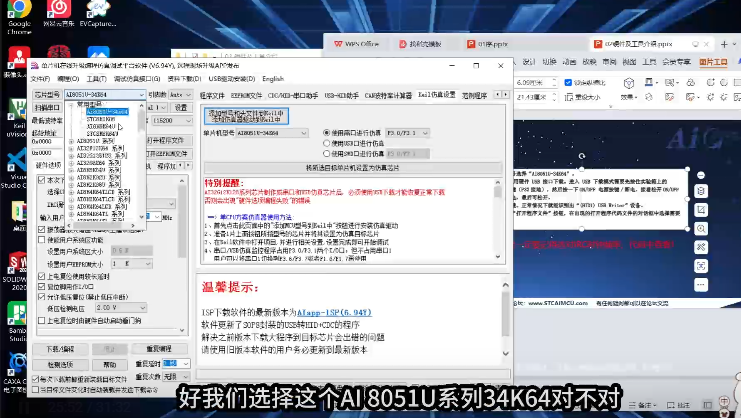Image resolution: width=741 pixels, height=418 pixels.
Task: Switch language via English menu
Action: pyautogui.click(x=273, y=79)
